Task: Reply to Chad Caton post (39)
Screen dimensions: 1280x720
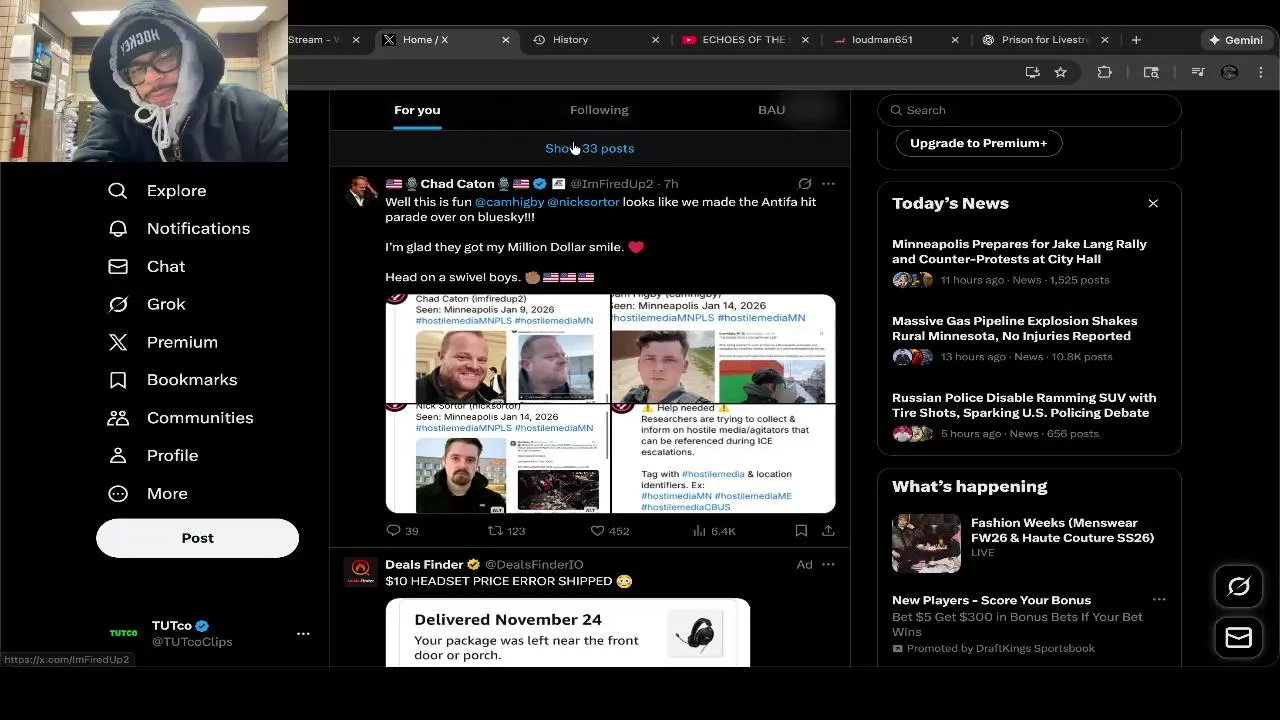Action: pos(402,531)
